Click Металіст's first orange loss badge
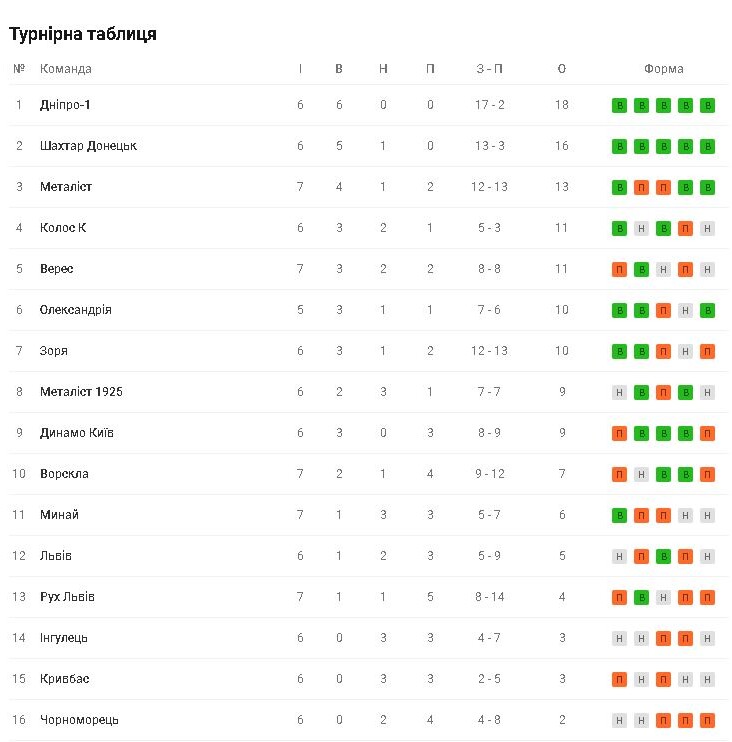The image size is (732, 742). click(x=641, y=187)
